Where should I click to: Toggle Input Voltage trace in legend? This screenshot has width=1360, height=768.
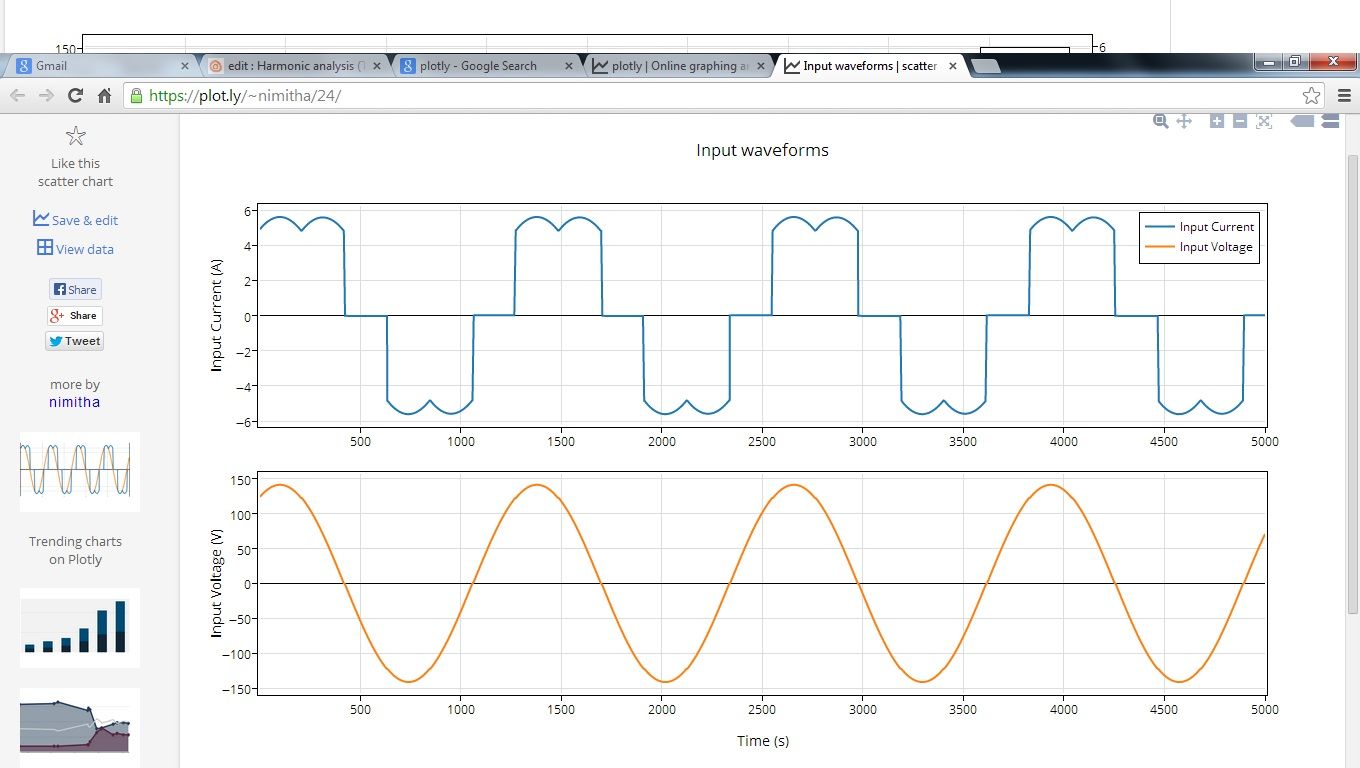click(x=1199, y=247)
